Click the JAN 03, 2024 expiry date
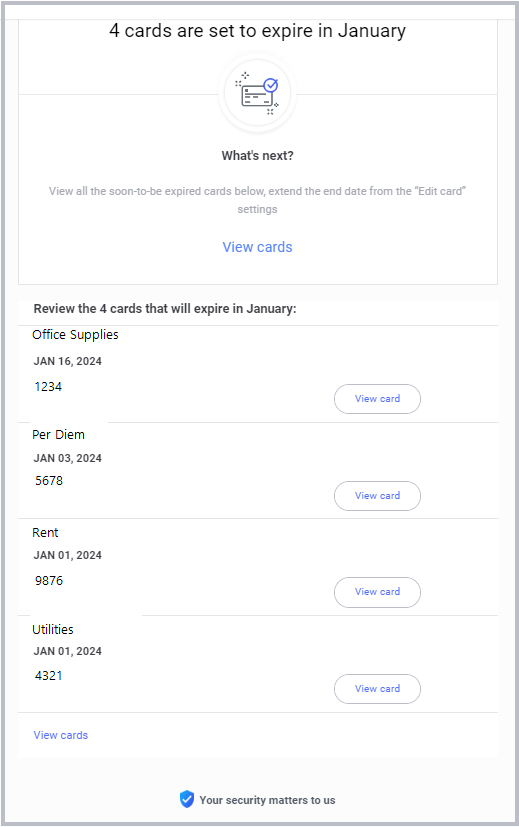The height and width of the screenshot is (827, 519). tap(68, 458)
